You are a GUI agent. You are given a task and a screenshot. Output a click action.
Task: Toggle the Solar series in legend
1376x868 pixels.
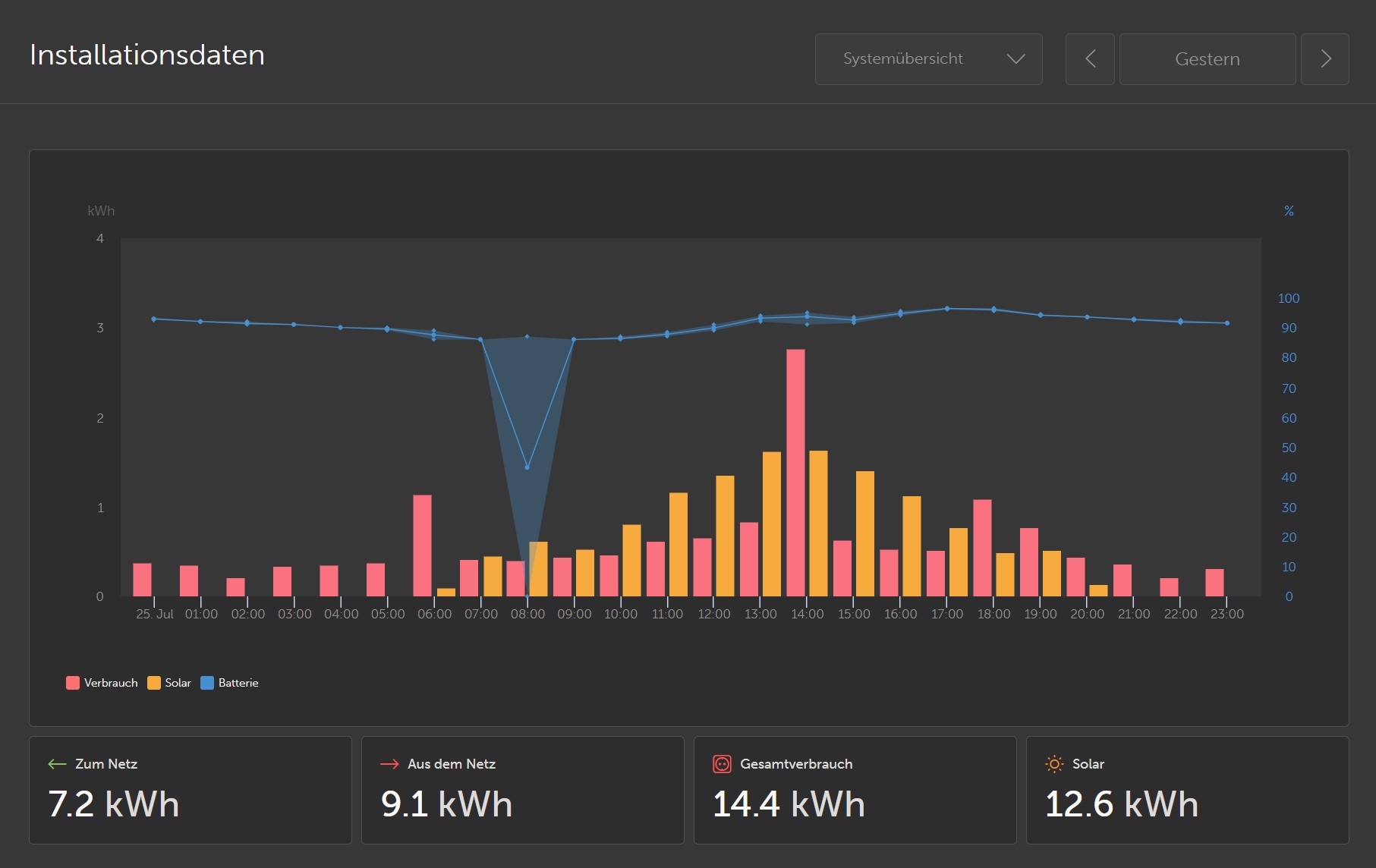[170, 683]
